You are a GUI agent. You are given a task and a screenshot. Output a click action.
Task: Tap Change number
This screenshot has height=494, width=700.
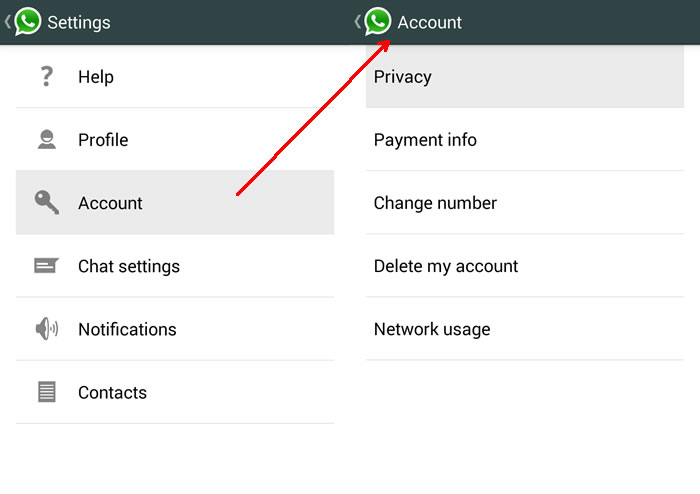coord(435,203)
